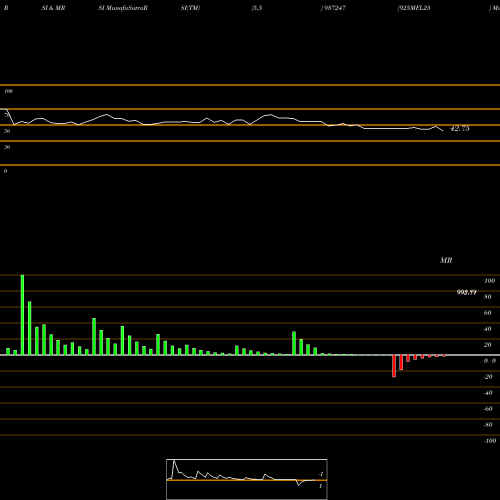
Task: Click the -1 label in mini chart
Action: (321, 474)
